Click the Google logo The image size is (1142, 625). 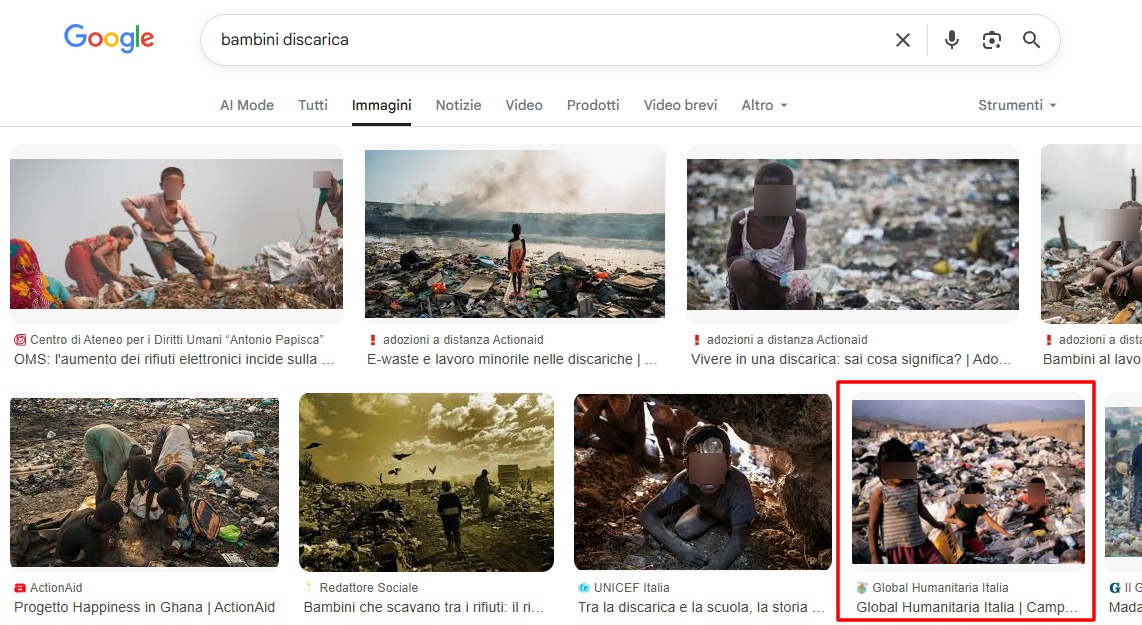[x=109, y=39]
